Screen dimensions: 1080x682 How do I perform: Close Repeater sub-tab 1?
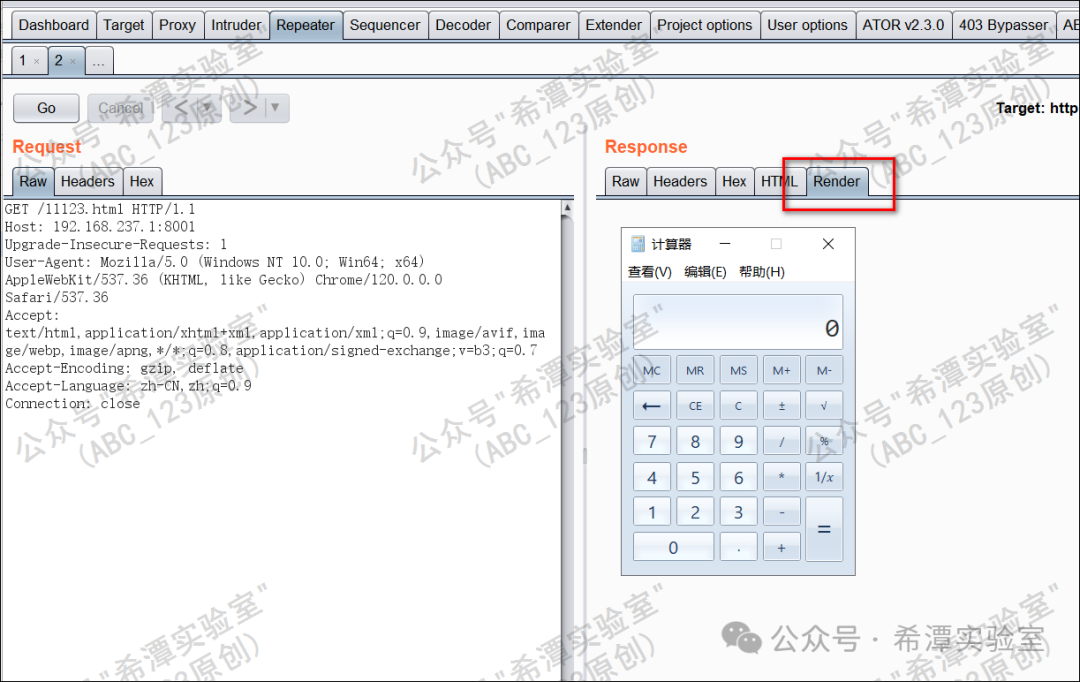[x=37, y=62]
